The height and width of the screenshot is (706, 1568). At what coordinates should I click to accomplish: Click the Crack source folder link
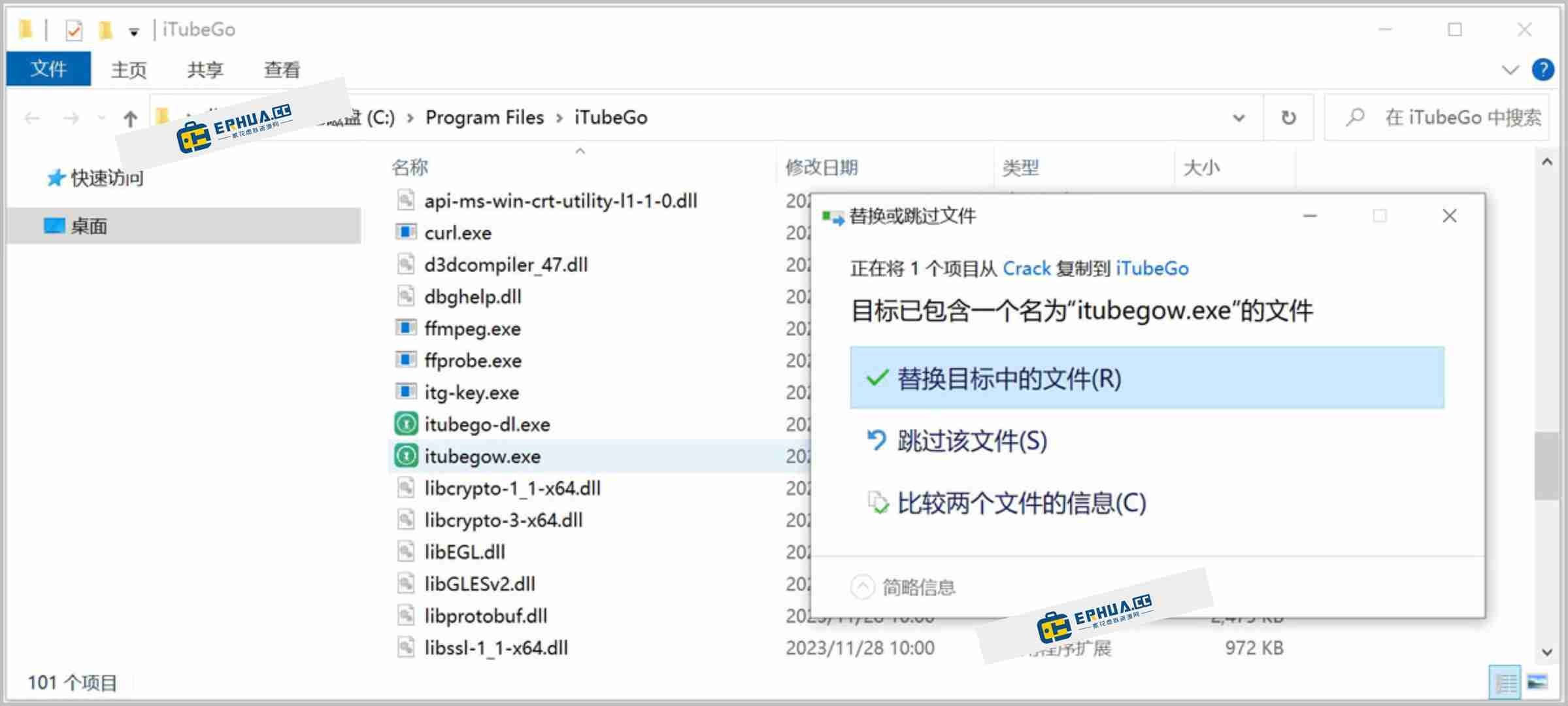point(1027,268)
